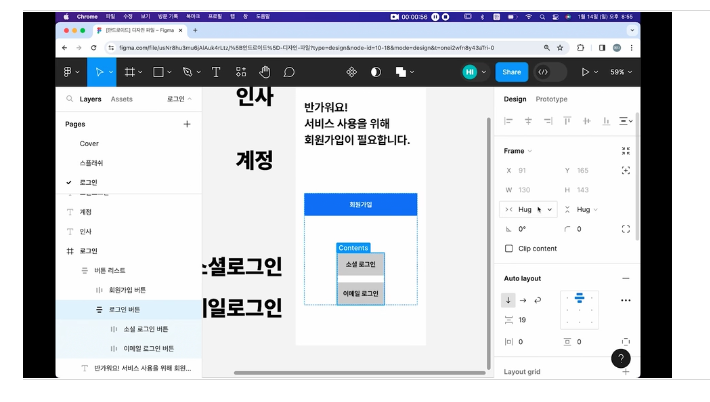Select the Hand tool
Screen dimensions: 710x402
point(265,72)
